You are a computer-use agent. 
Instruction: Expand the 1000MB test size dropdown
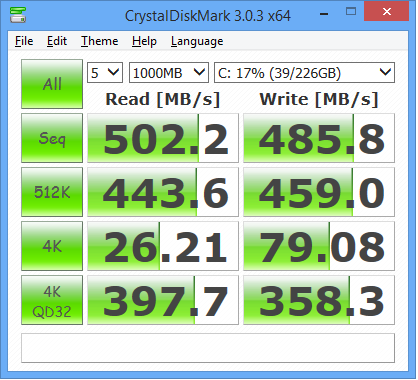(169, 72)
